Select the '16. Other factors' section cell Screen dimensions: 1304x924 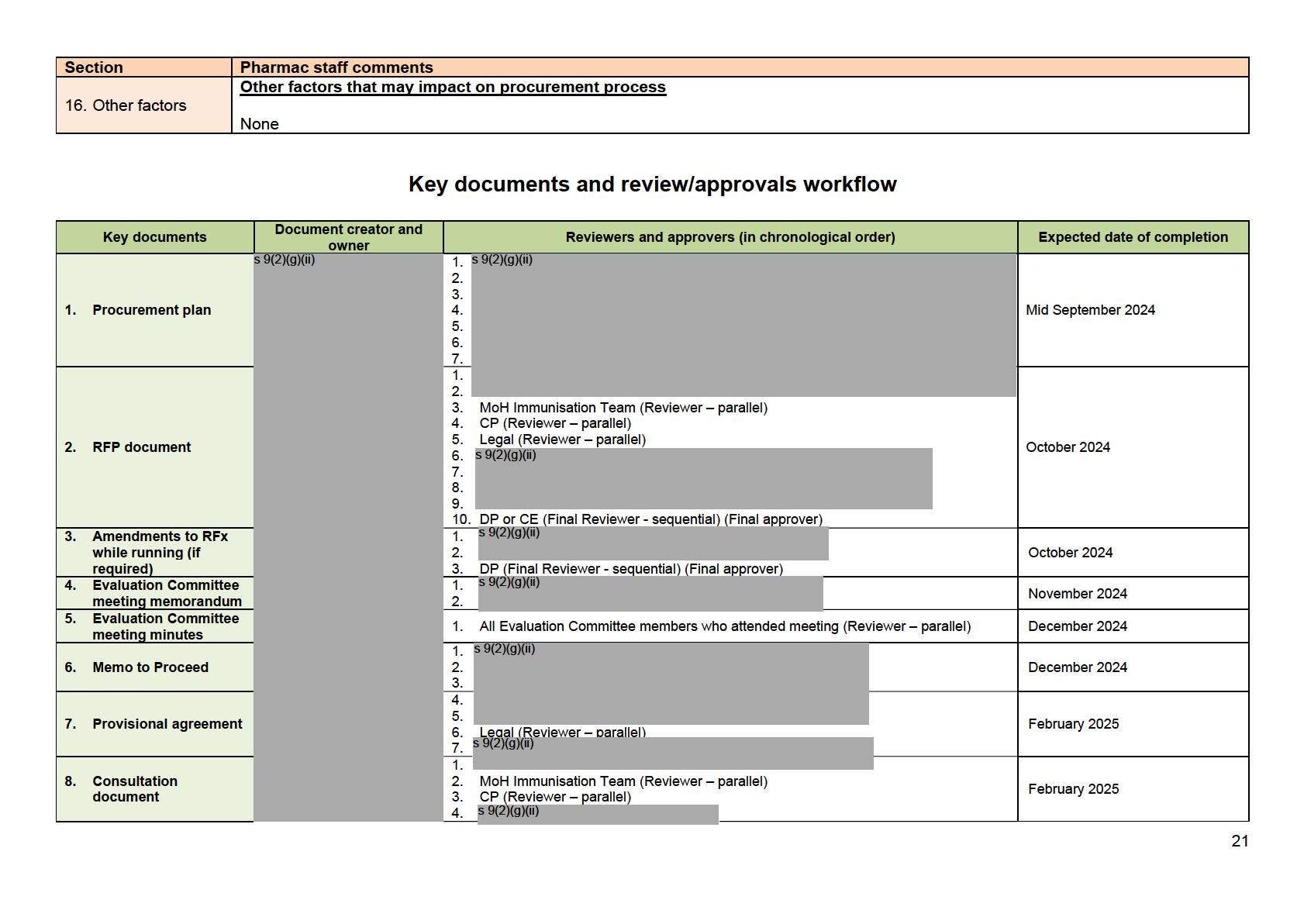click(x=126, y=105)
